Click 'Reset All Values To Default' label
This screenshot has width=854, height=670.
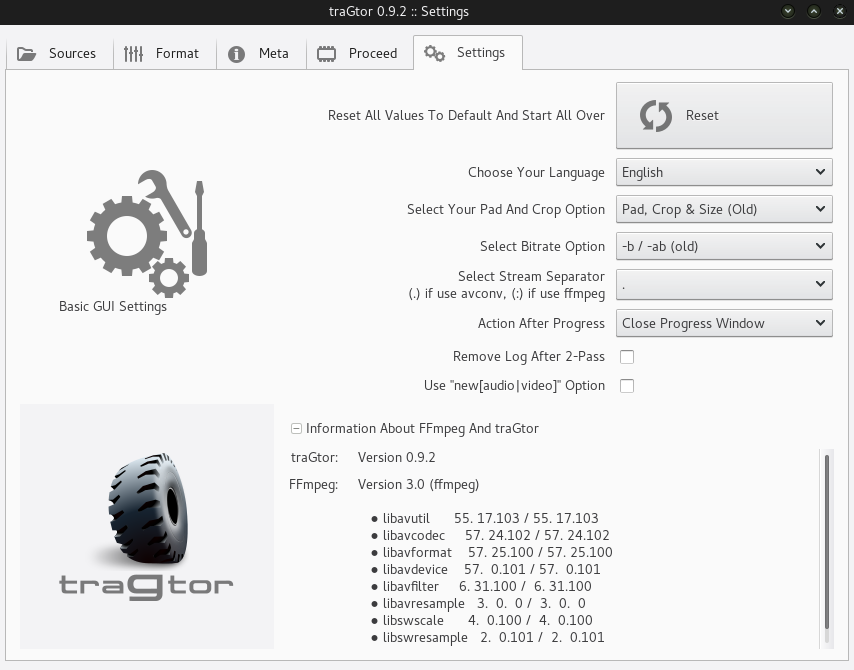(x=466, y=115)
